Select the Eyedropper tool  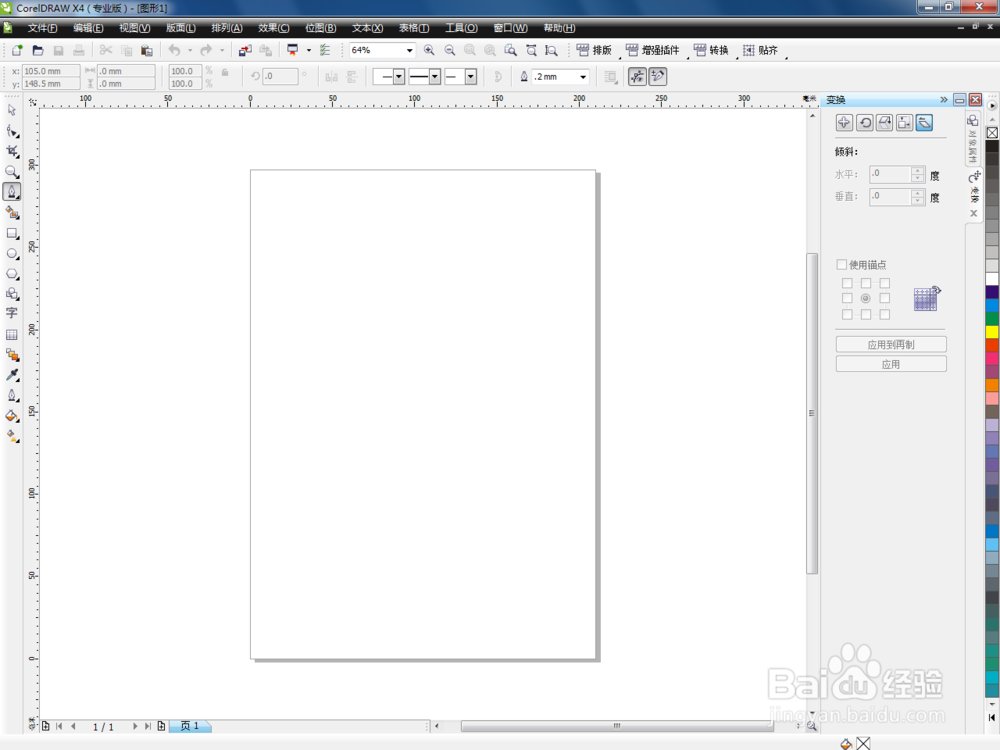pyautogui.click(x=12, y=376)
